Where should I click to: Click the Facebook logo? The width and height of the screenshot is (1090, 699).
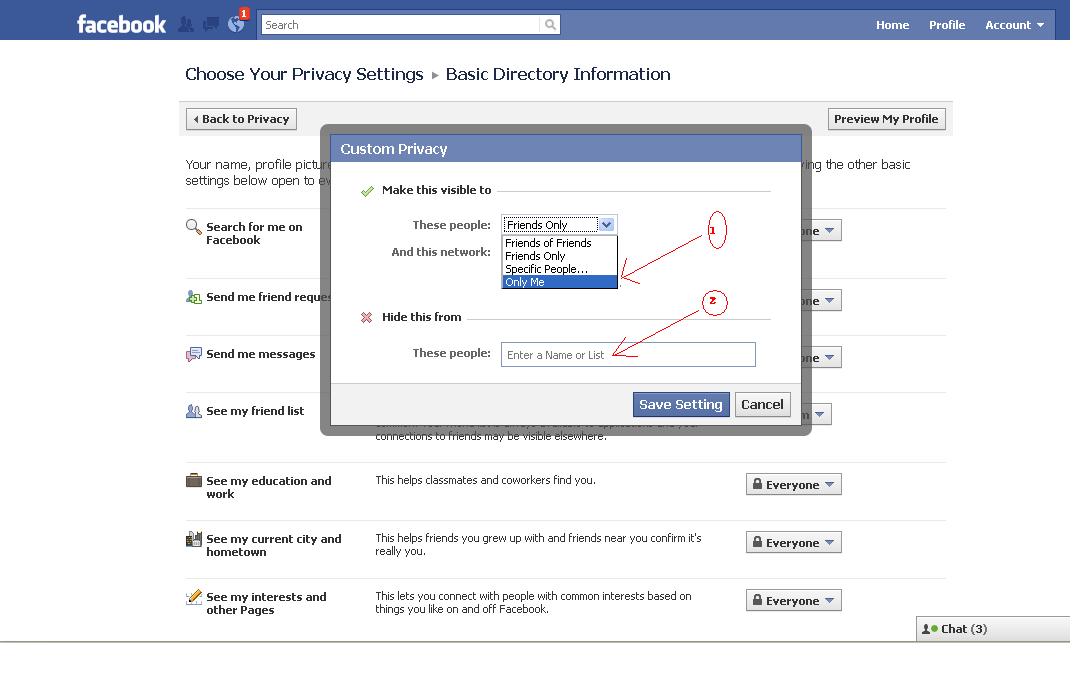coord(121,24)
